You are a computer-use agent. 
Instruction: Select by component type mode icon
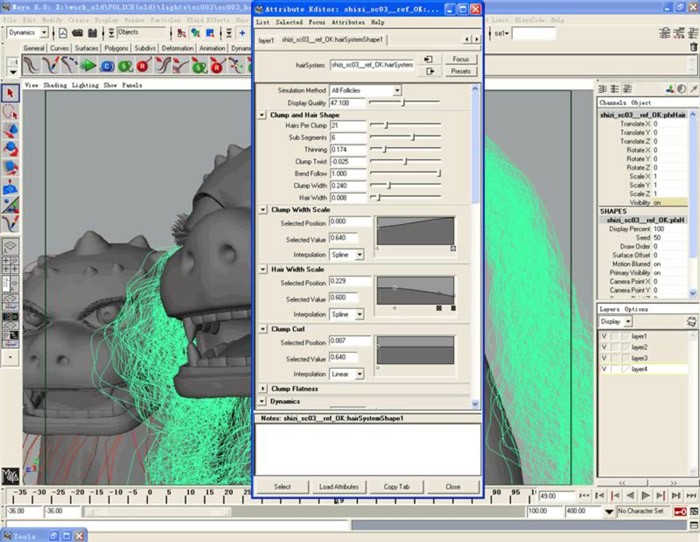coord(210,33)
